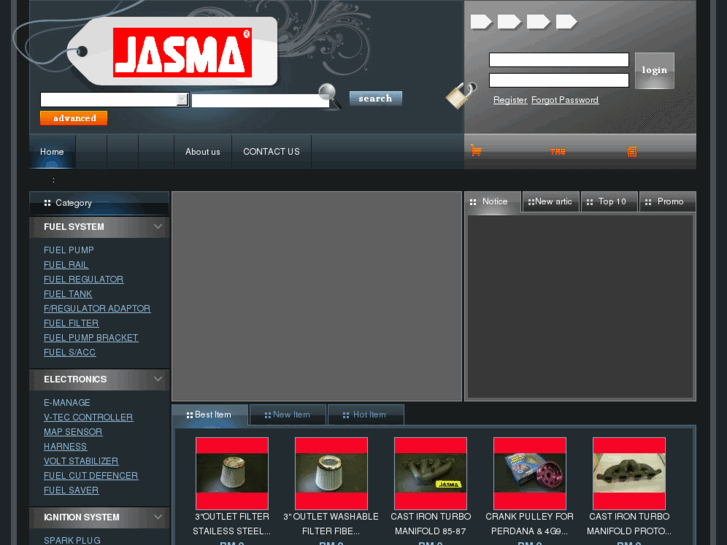Click the orange TAG icon

click(x=557, y=152)
